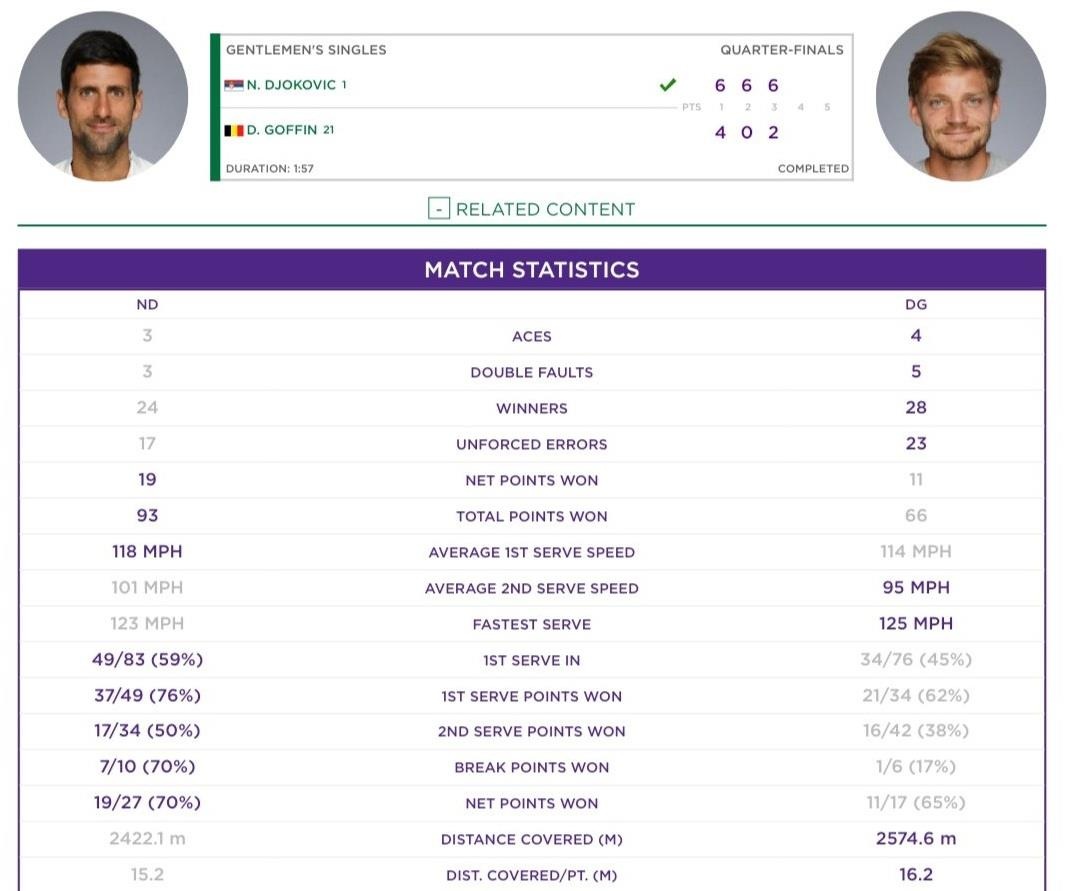The width and height of the screenshot is (1071, 891).
Task: Click the Related Content heading text
Action: [x=545, y=209]
